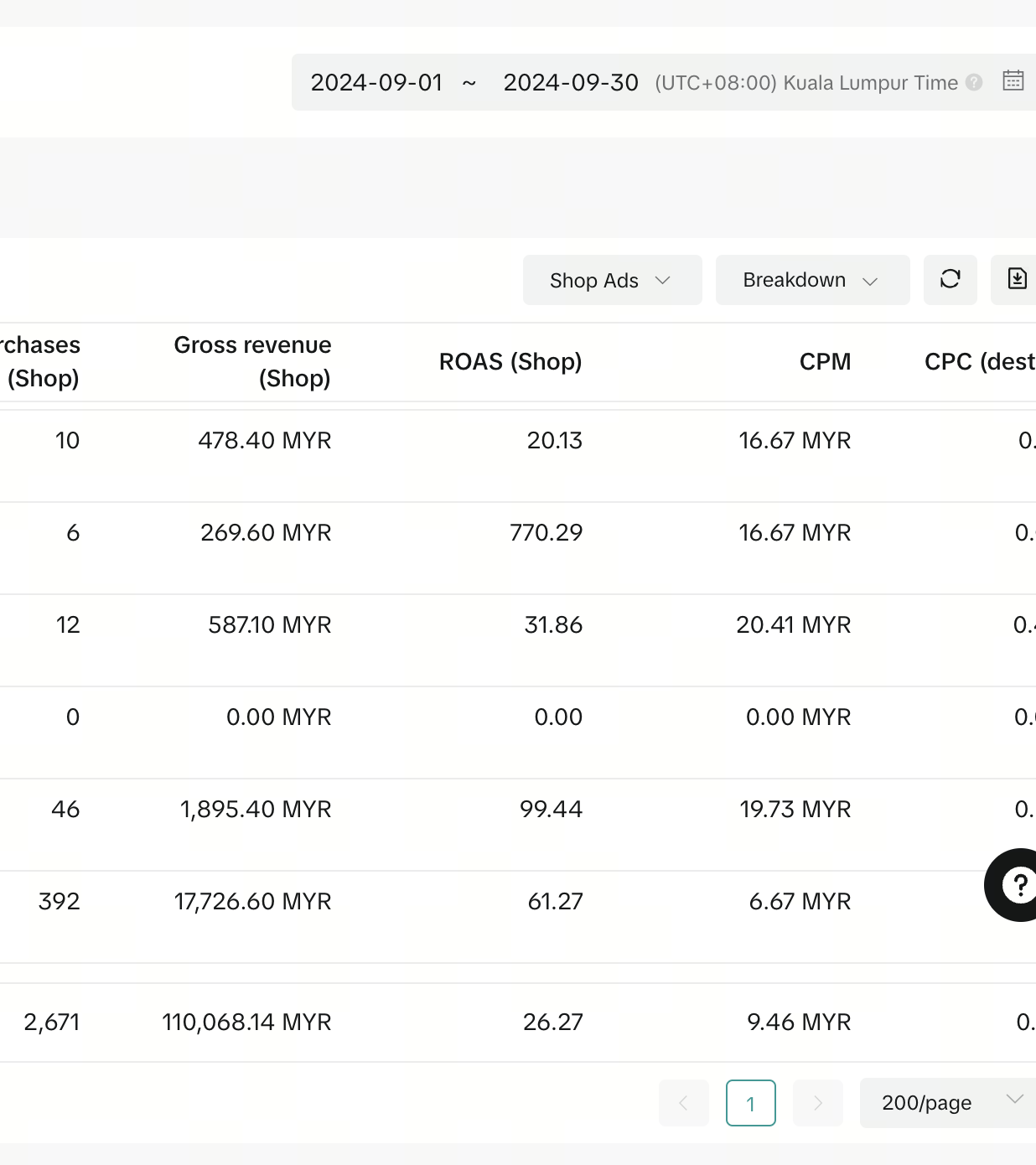Click the refresh data icon
The width and height of the screenshot is (1036, 1165).
point(950,280)
